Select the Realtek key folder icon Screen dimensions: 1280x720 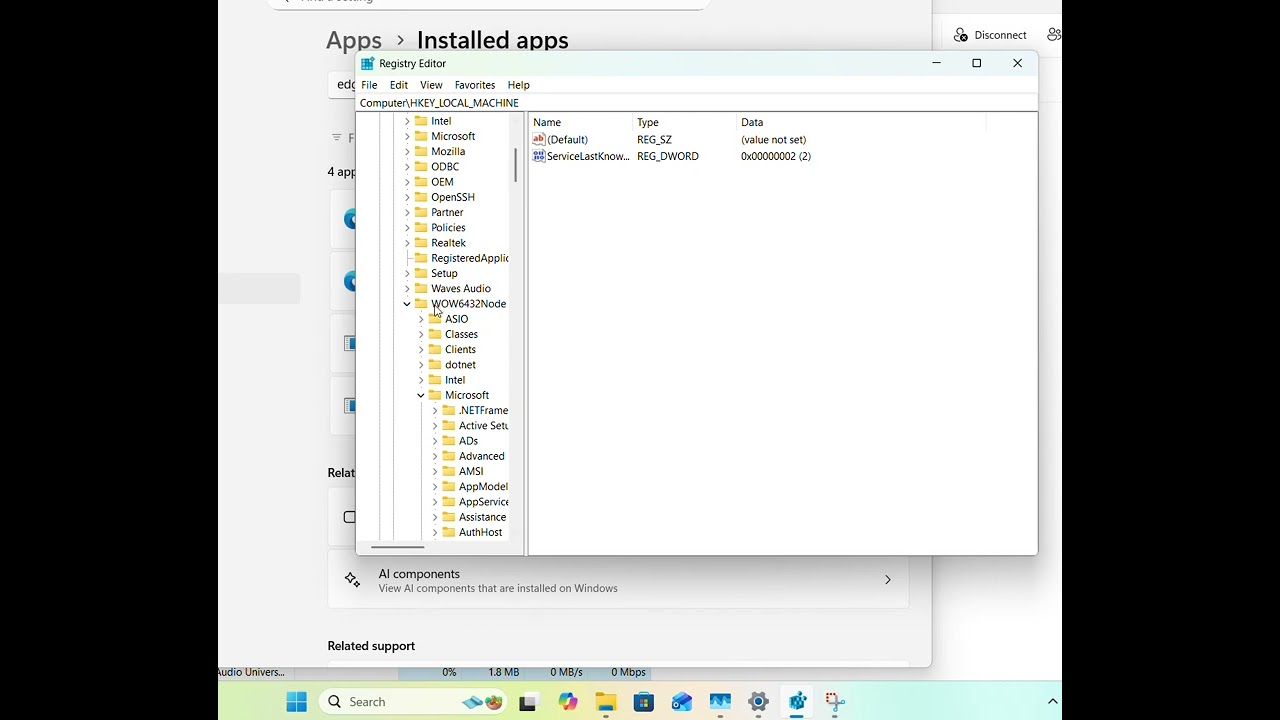click(x=421, y=243)
